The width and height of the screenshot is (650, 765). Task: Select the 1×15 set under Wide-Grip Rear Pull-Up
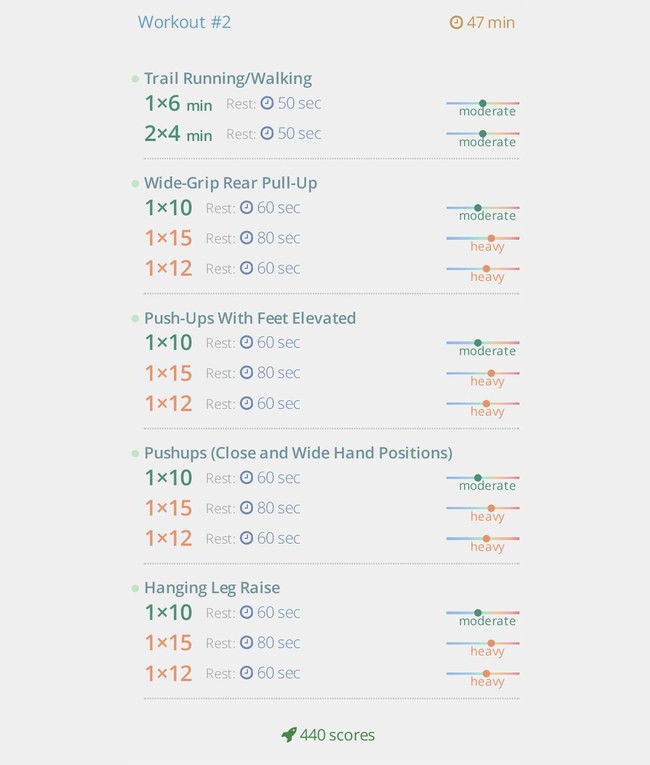(x=168, y=238)
